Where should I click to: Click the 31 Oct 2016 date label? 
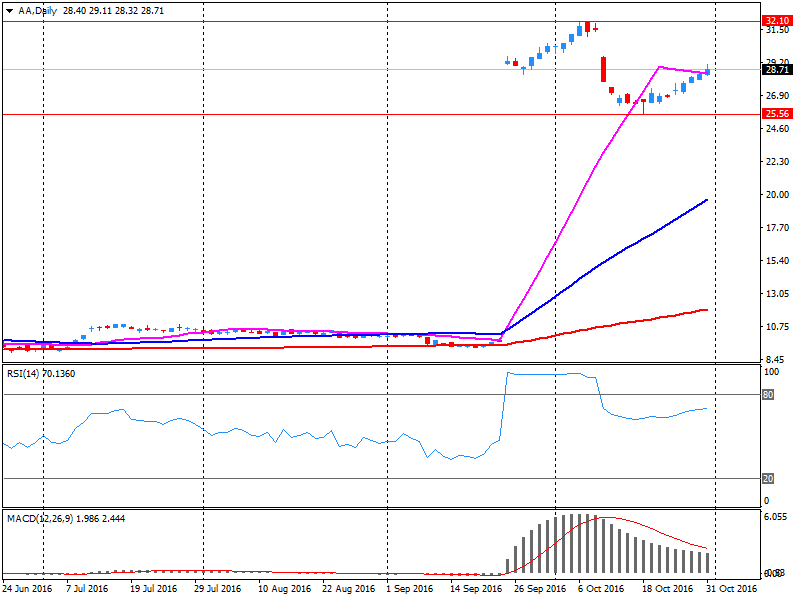pyautogui.click(x=733, y=589)
